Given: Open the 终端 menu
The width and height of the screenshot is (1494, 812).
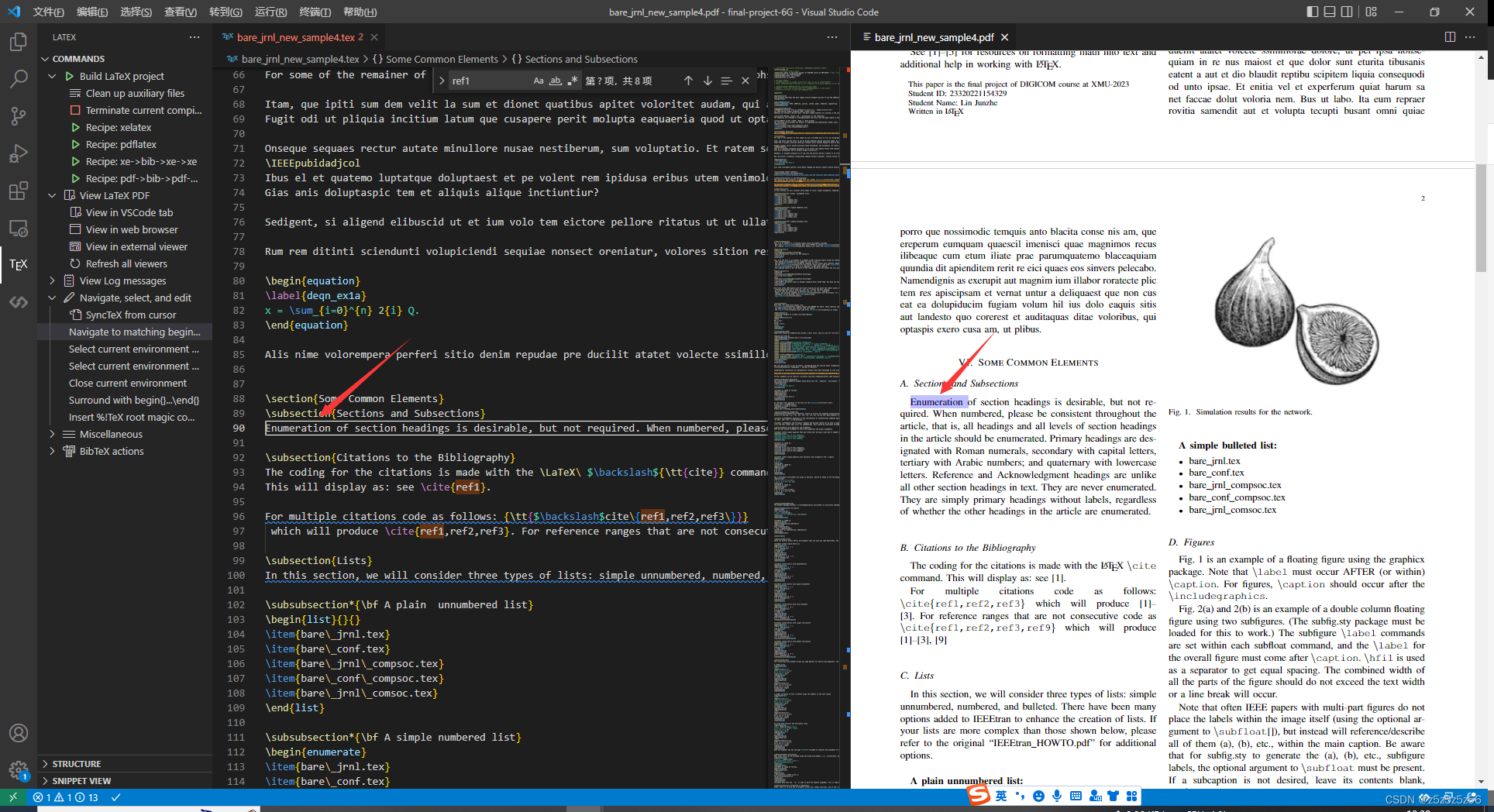Looking at the screenshot, I should click(315, 12).
